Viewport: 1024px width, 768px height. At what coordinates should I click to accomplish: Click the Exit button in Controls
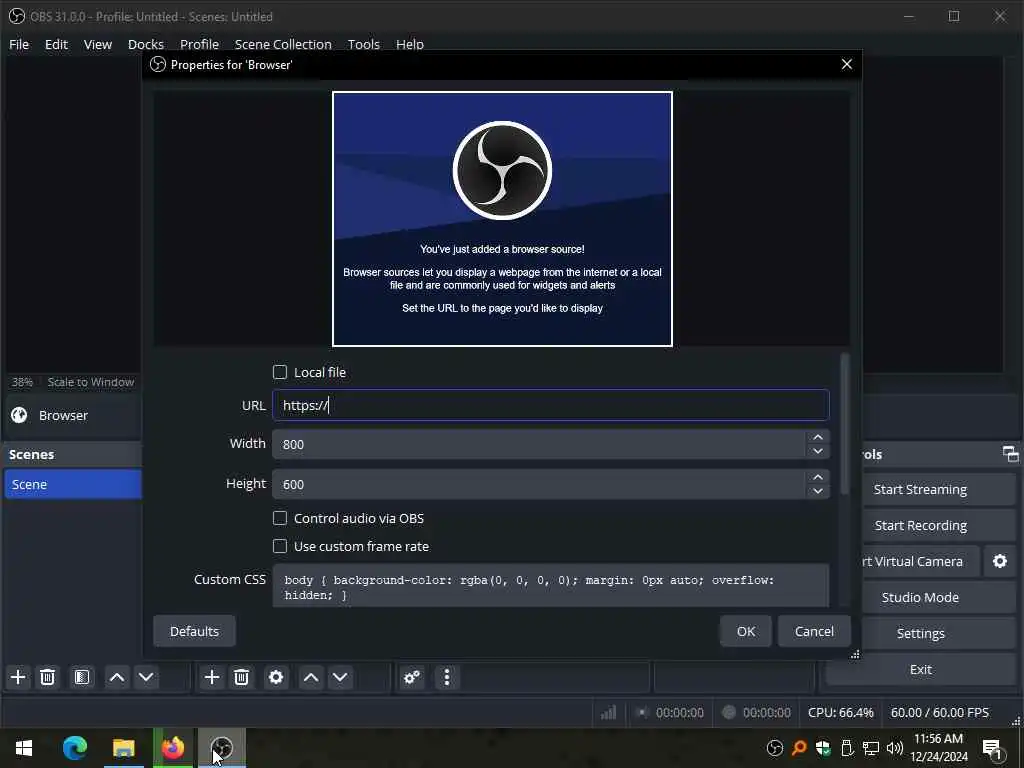click(x=920, y=669)
